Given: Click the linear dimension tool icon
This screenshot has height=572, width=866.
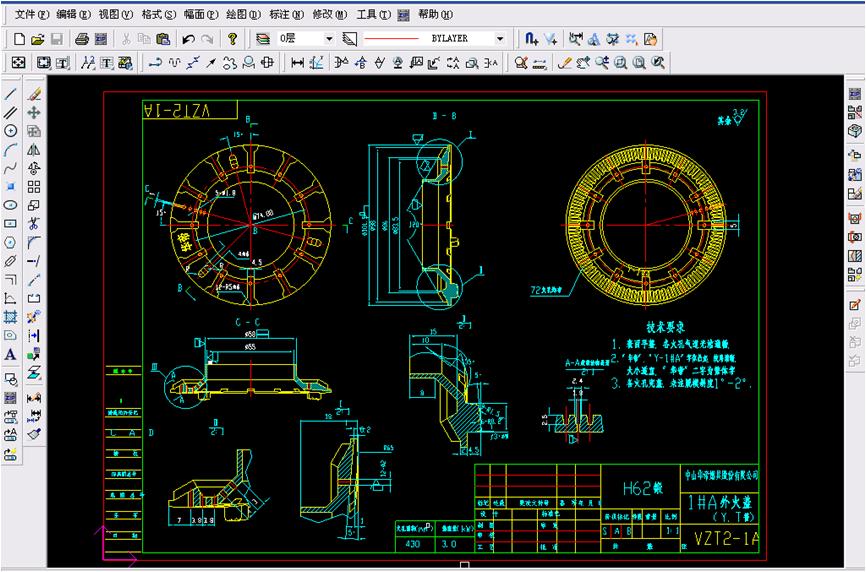Looking at the screenshot, I should coord(297,63).
